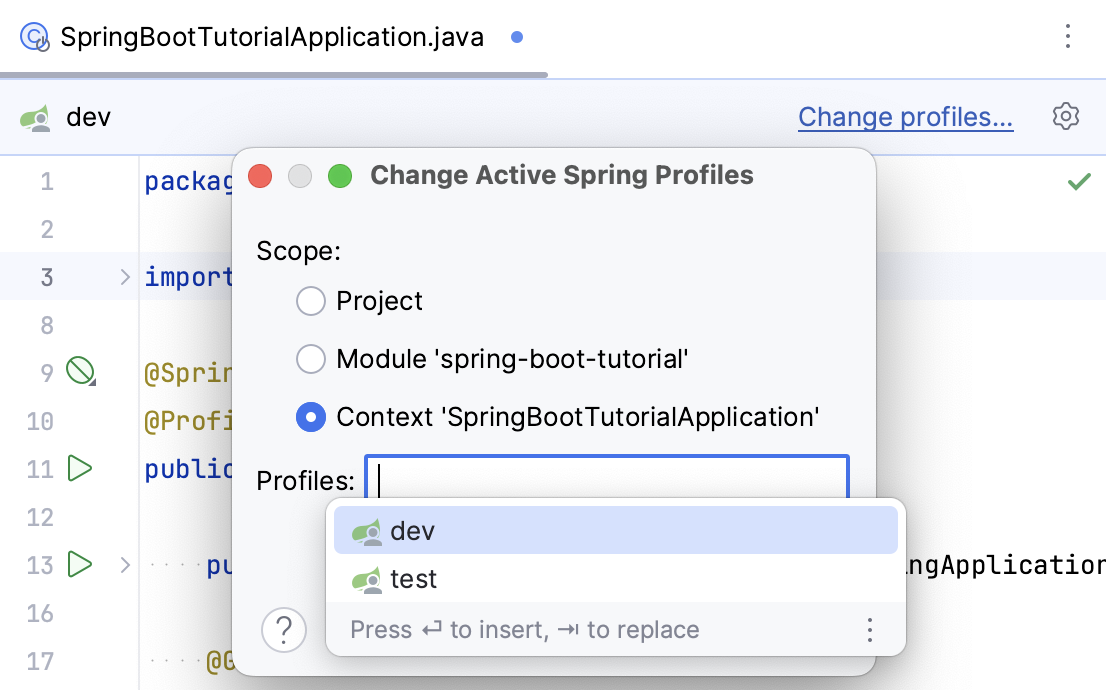The image size is (1106, 690).
Task: Click the Spring profile icon beside dev label
Action: 36,118
